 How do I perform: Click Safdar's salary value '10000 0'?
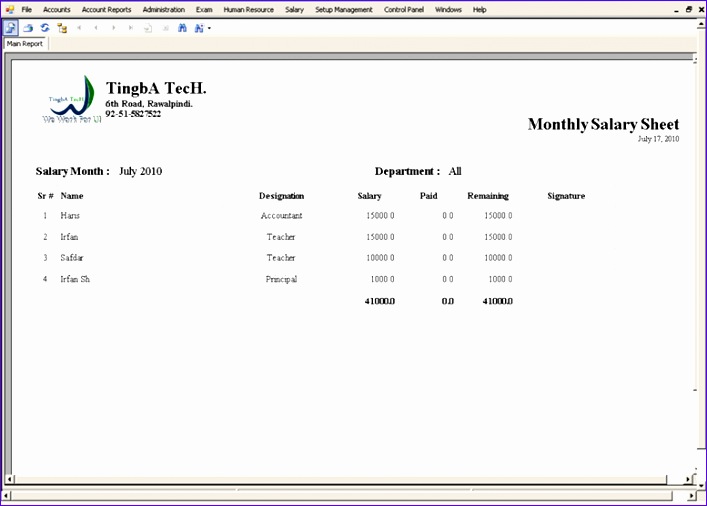pyautogui.click(x=380, y=258)
